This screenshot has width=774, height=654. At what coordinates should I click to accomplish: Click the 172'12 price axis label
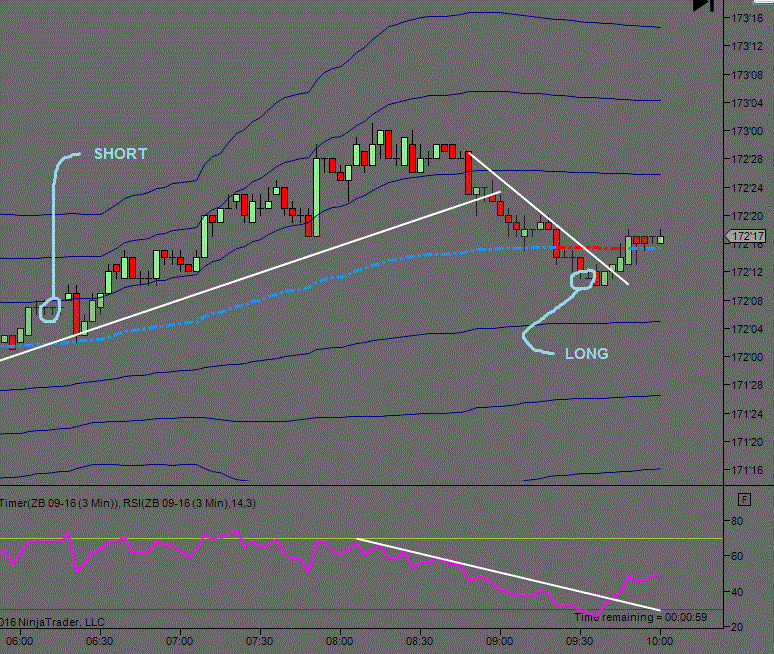click(x=747, y=272)
